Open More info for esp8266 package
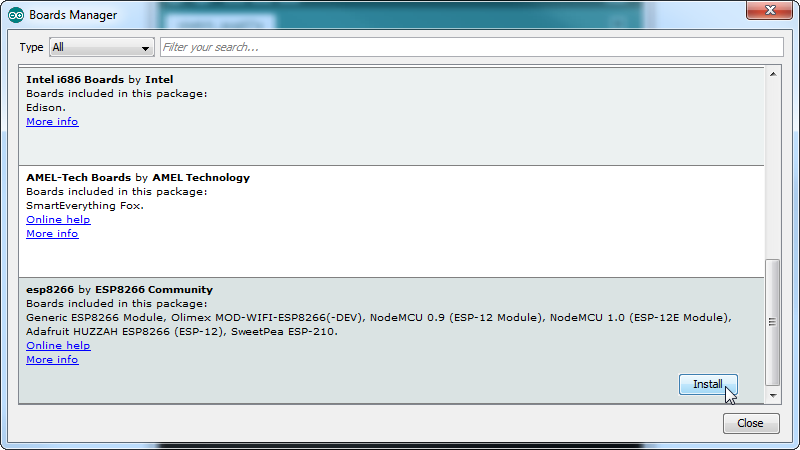The image size is (800, 450). (x=52, y=360)
